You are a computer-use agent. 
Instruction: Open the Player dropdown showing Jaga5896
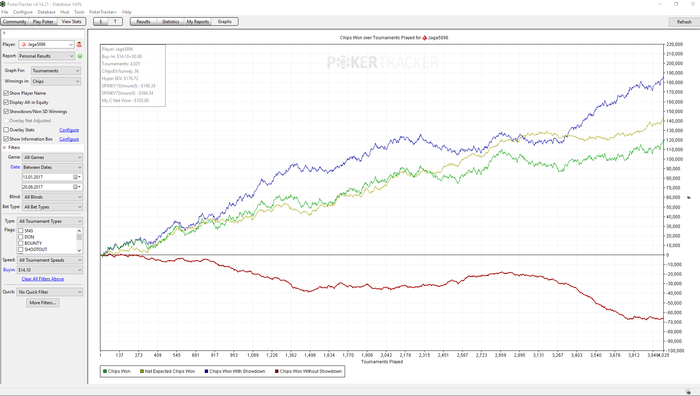(46, 44)
